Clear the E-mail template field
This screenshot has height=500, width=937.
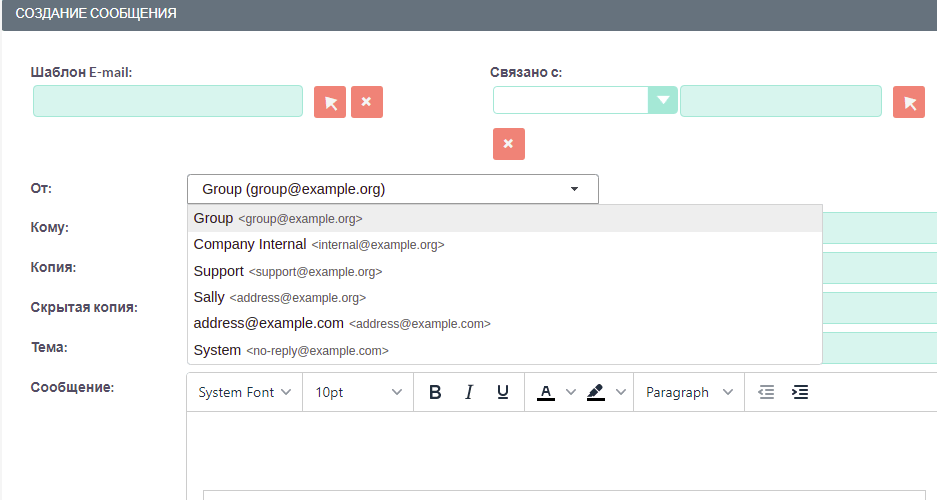pos(367,102)
